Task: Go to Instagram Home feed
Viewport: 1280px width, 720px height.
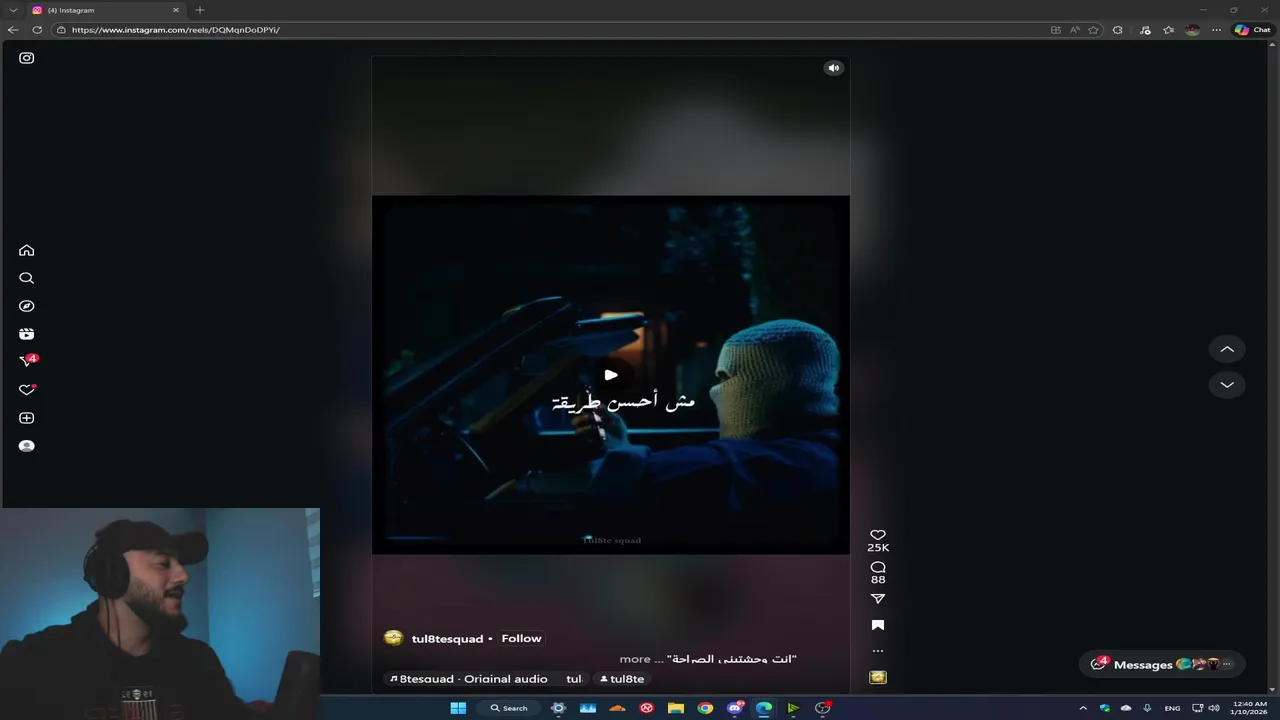Action: 27,250
